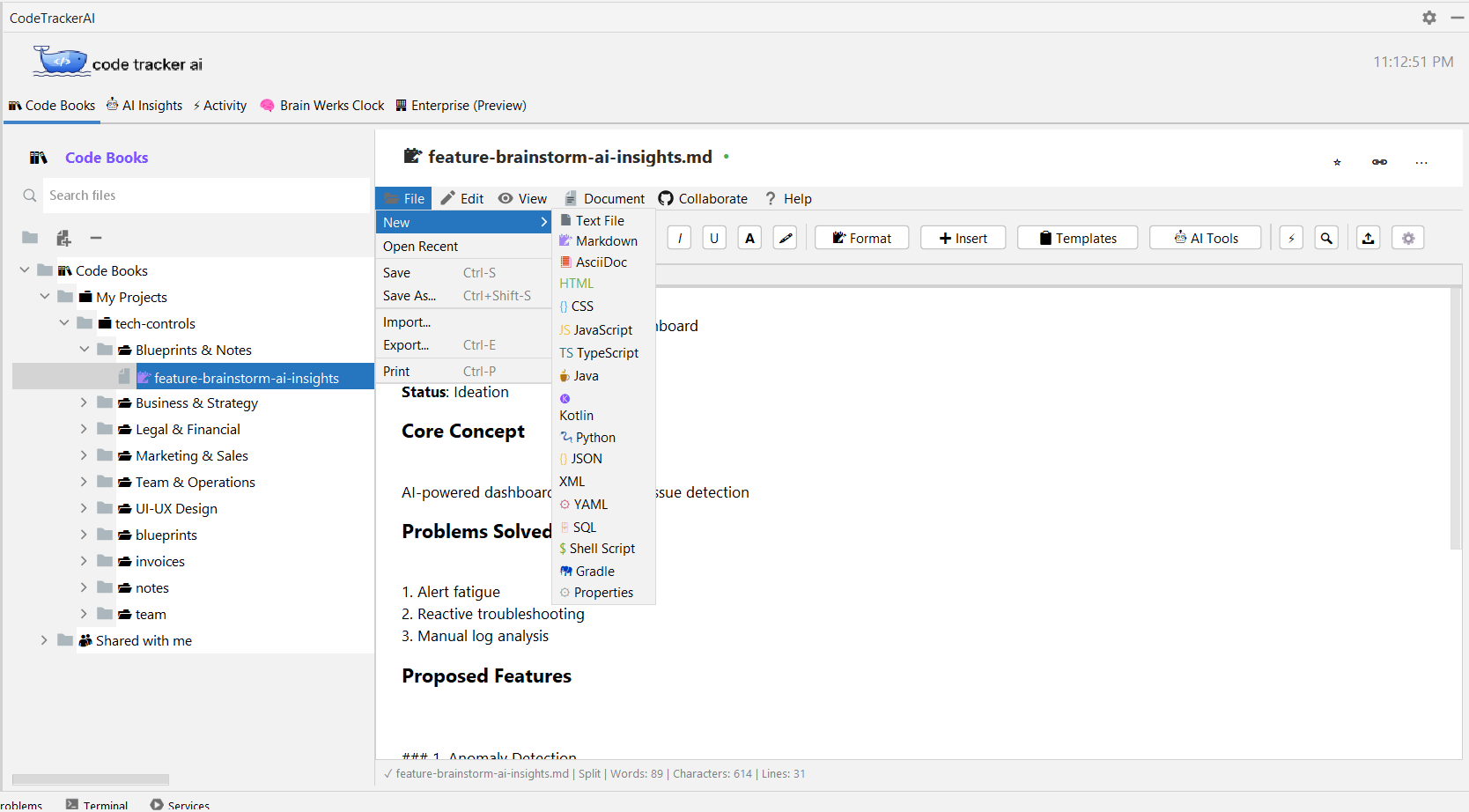1469x812 pixels.
Task: Star the feature-brainstorm-ai-insights document
Action: coord(1337,162)
